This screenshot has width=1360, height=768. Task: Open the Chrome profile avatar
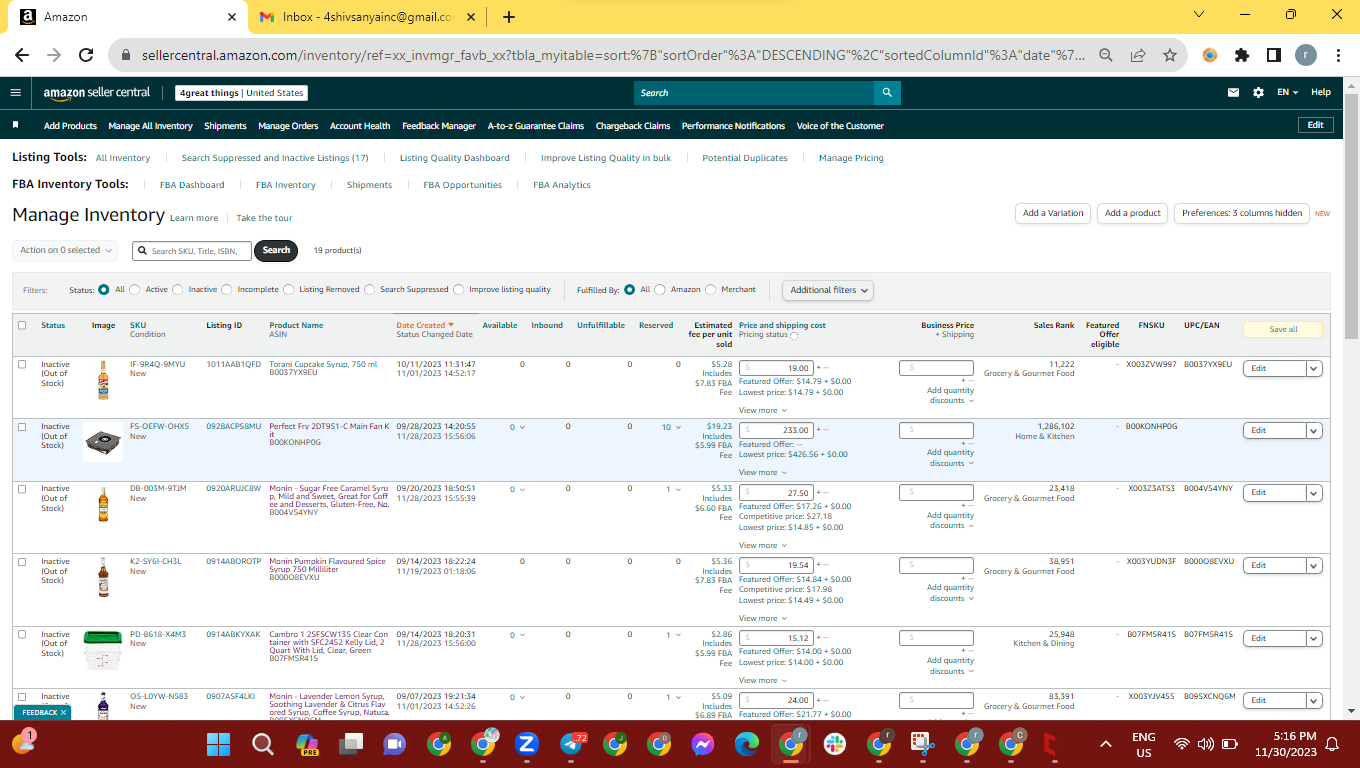click(1306, 56)
